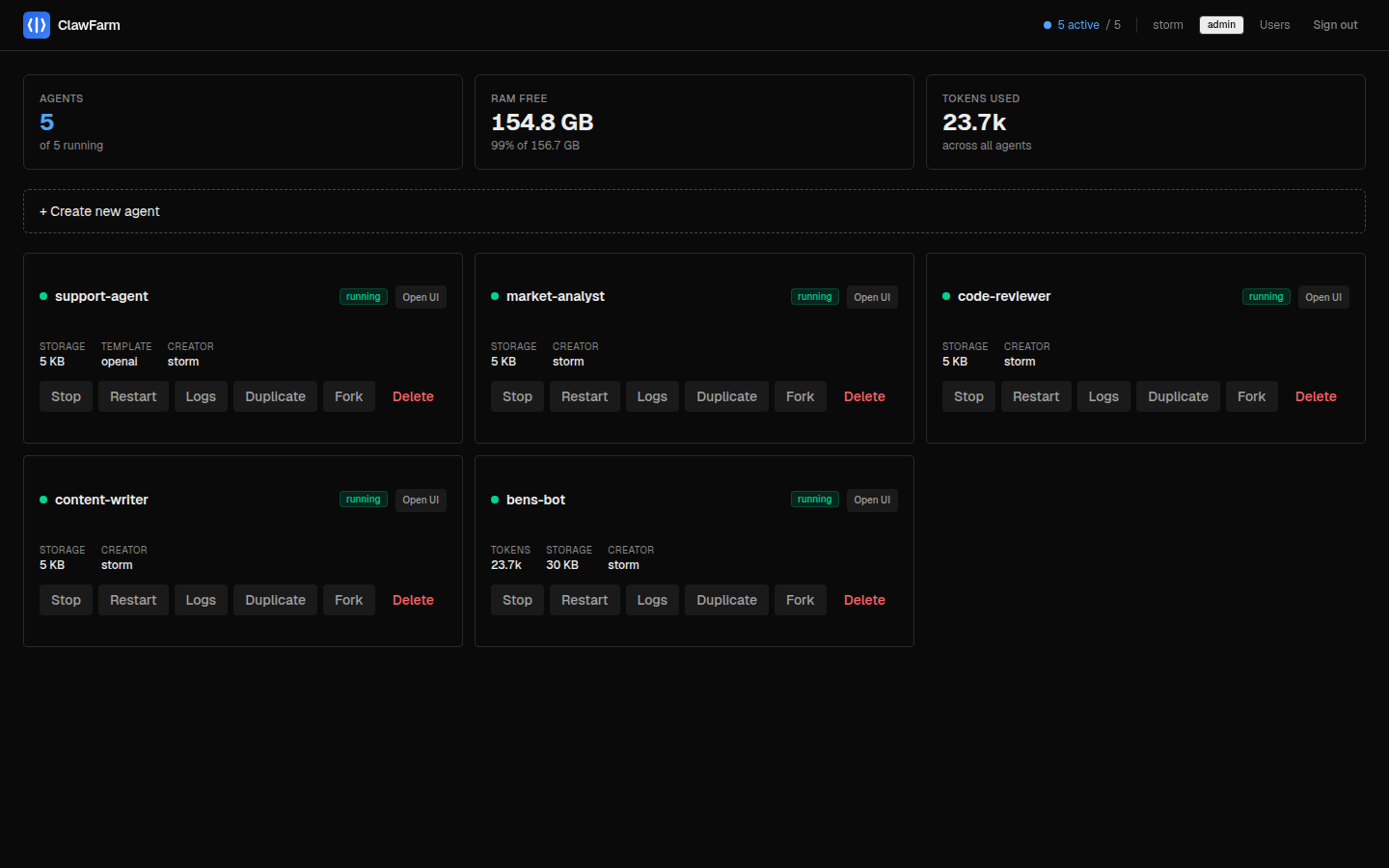Click the green status dot on support-agent
Screen dimensions: 1389x868
tap(42, 296)
